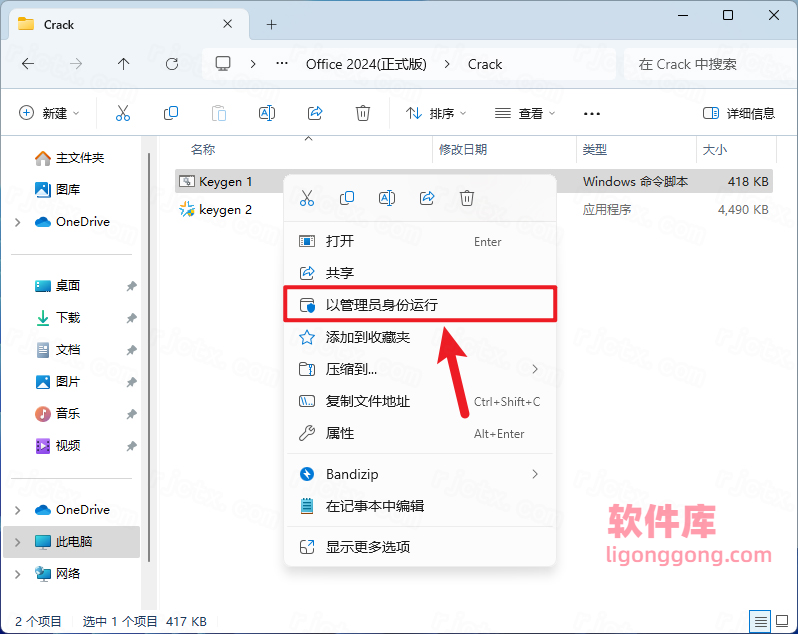This screenshot has width=798, height=634.
Task: Open the Videos (视频) quick access folder
Action: (58, 446)
